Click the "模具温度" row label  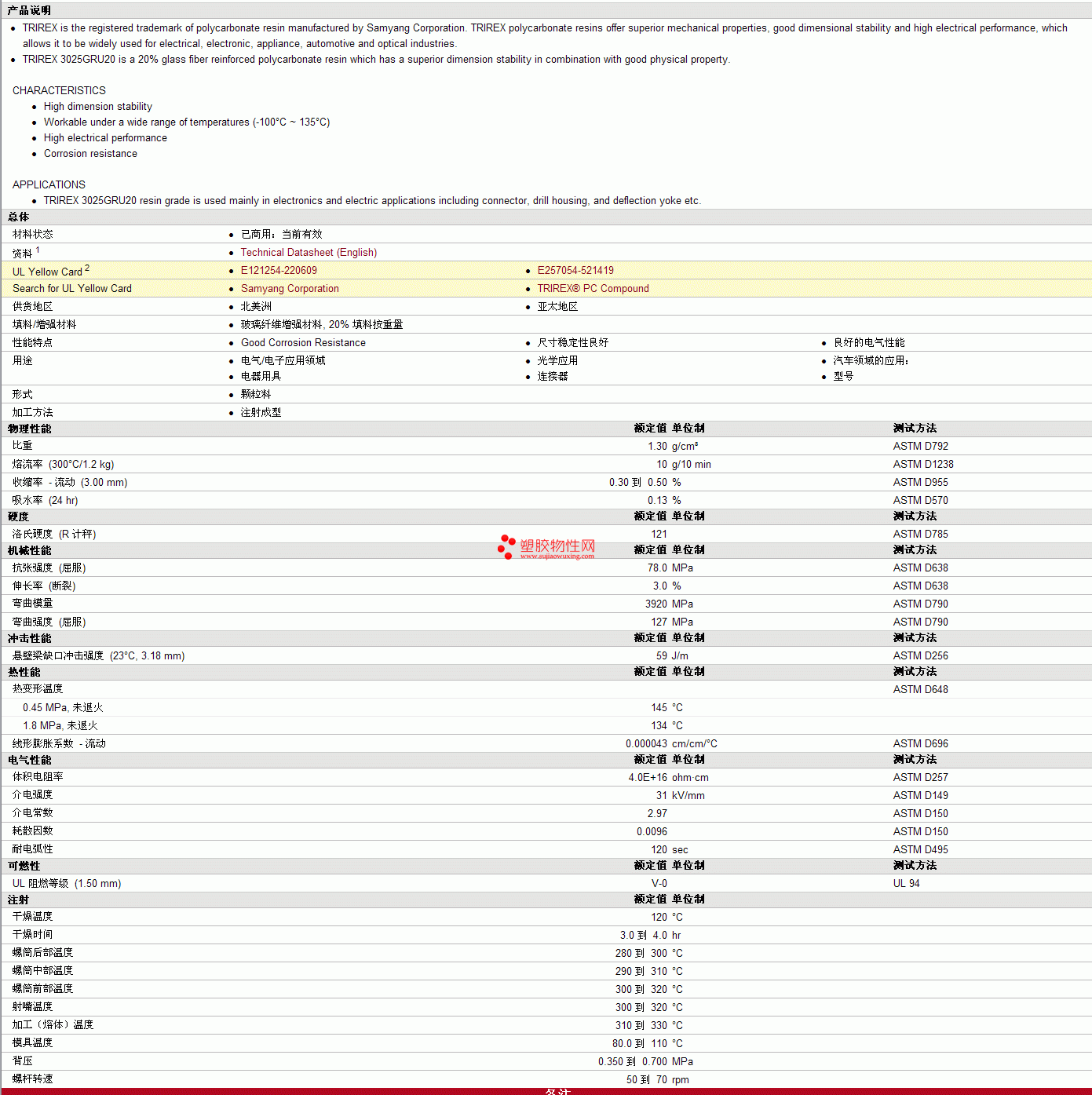click(x=33, y=1044)
